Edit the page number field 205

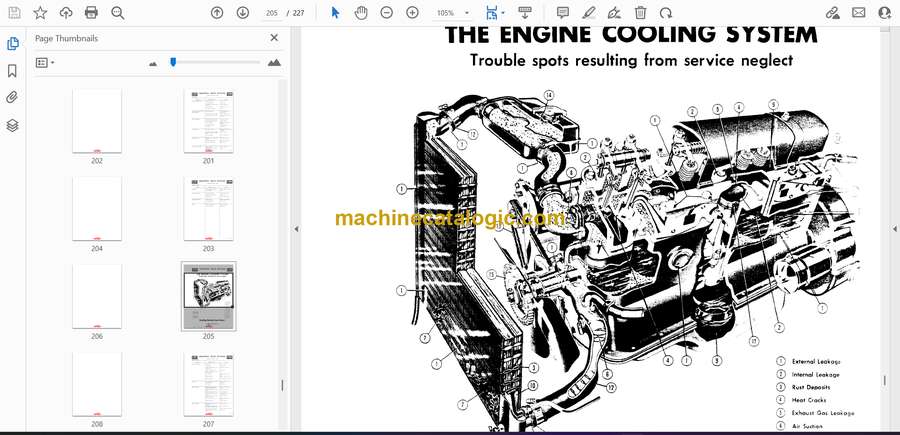click(272, 13)
